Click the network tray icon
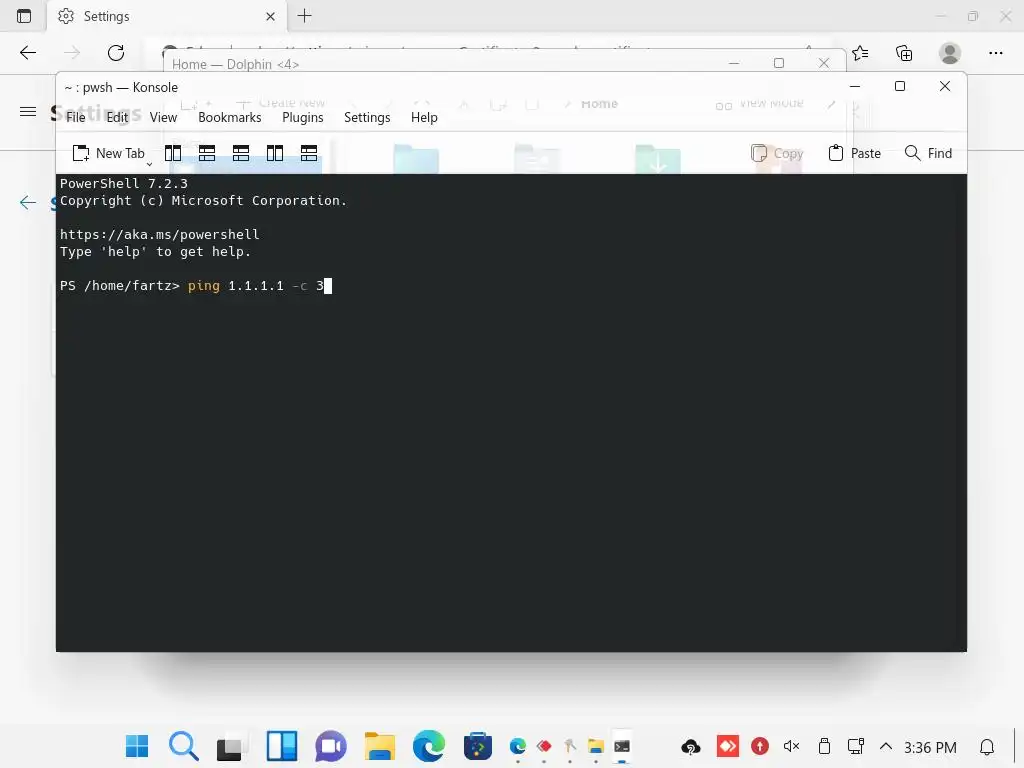Image resolution: width=1024 pixels, height=768 pixels. (856, 746)
